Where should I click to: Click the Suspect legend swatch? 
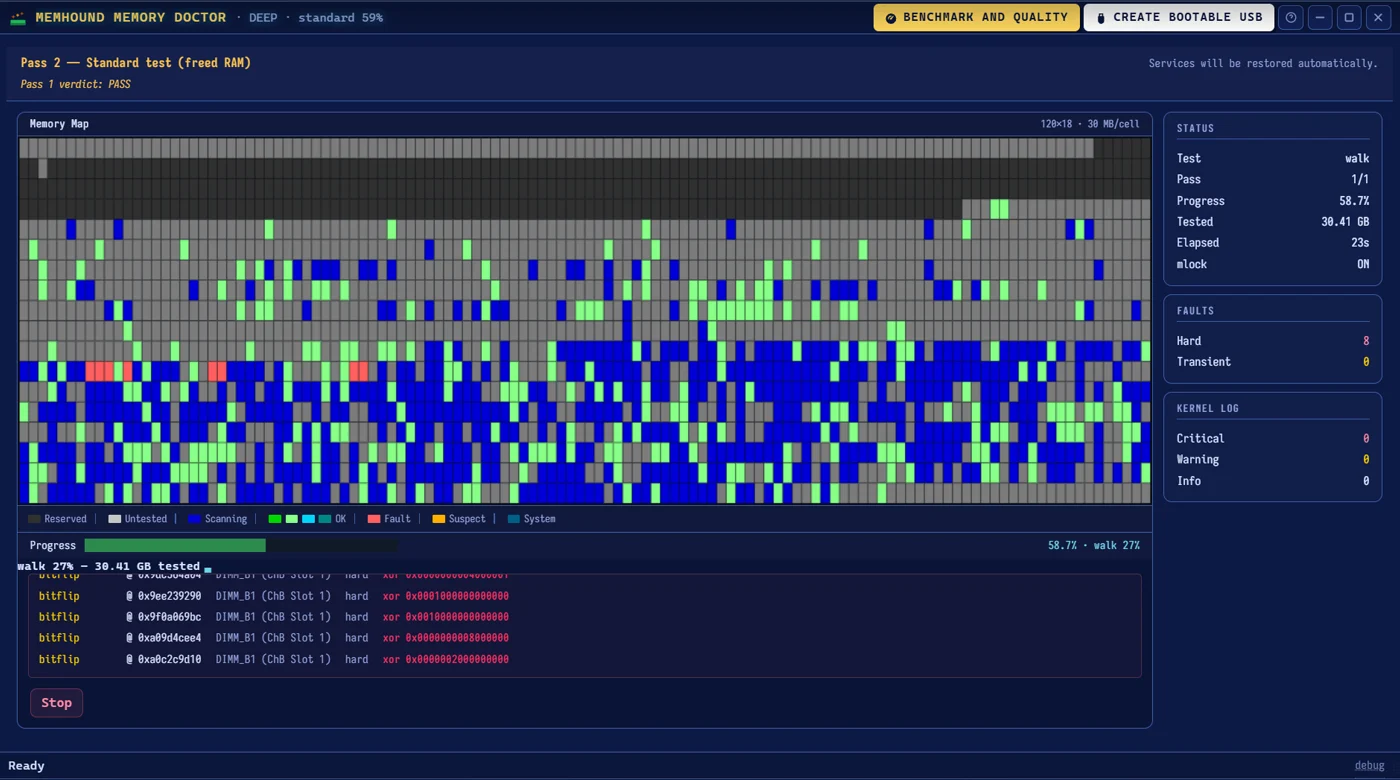pos(438,519)
